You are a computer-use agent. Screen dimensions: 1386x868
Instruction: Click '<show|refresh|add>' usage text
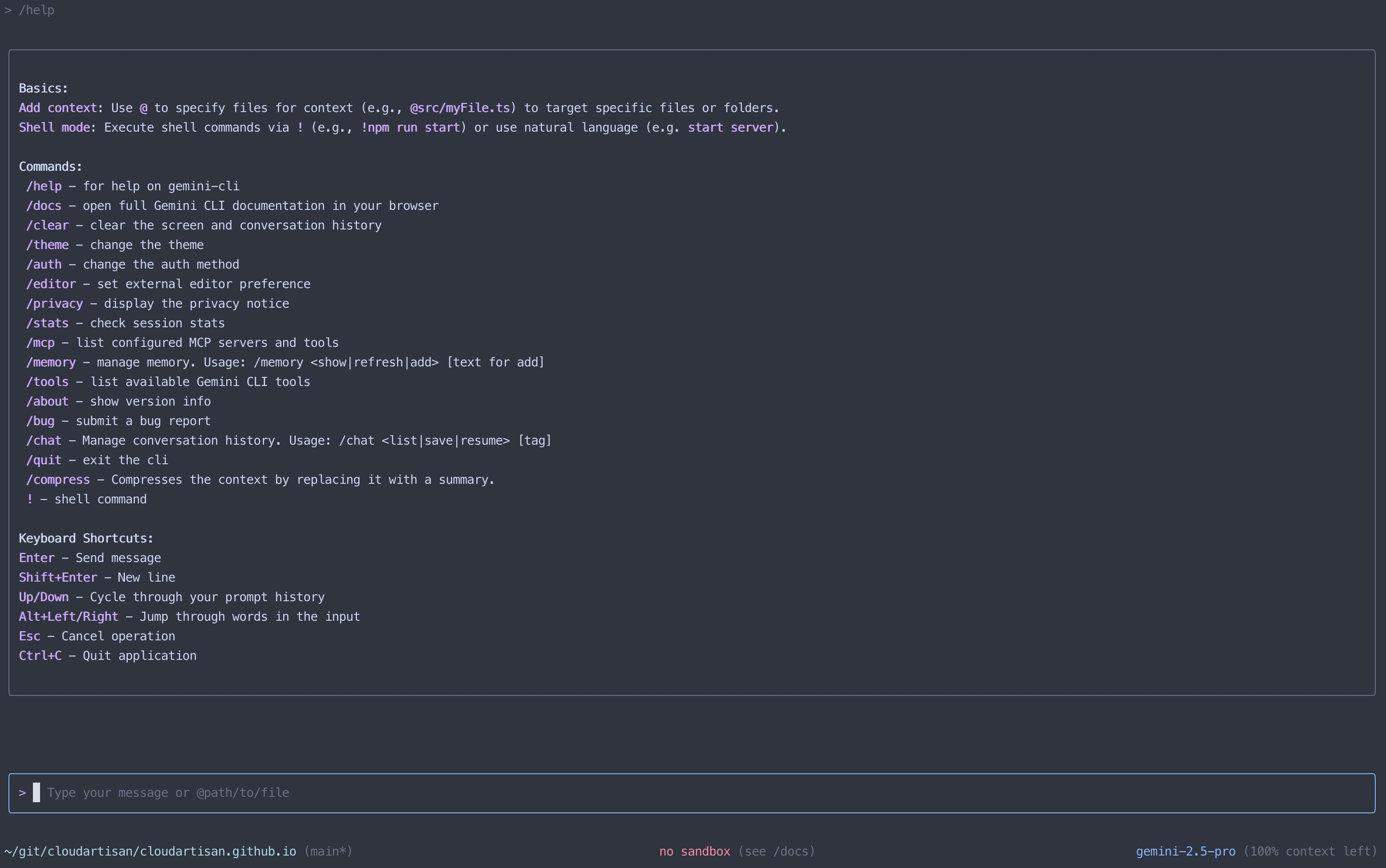(375, 362)
